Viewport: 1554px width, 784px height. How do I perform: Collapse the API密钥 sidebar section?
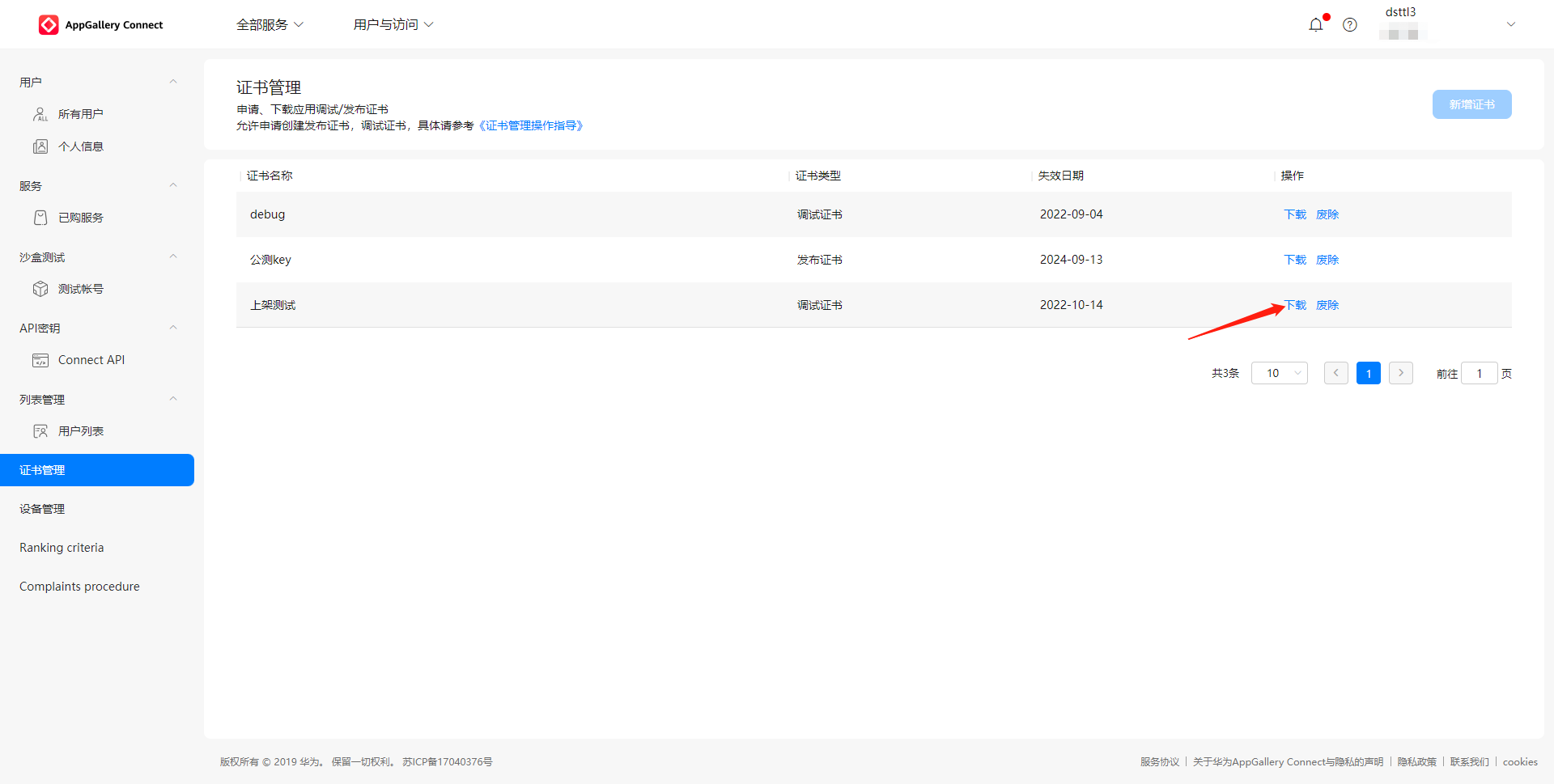[x=173, y=328]
